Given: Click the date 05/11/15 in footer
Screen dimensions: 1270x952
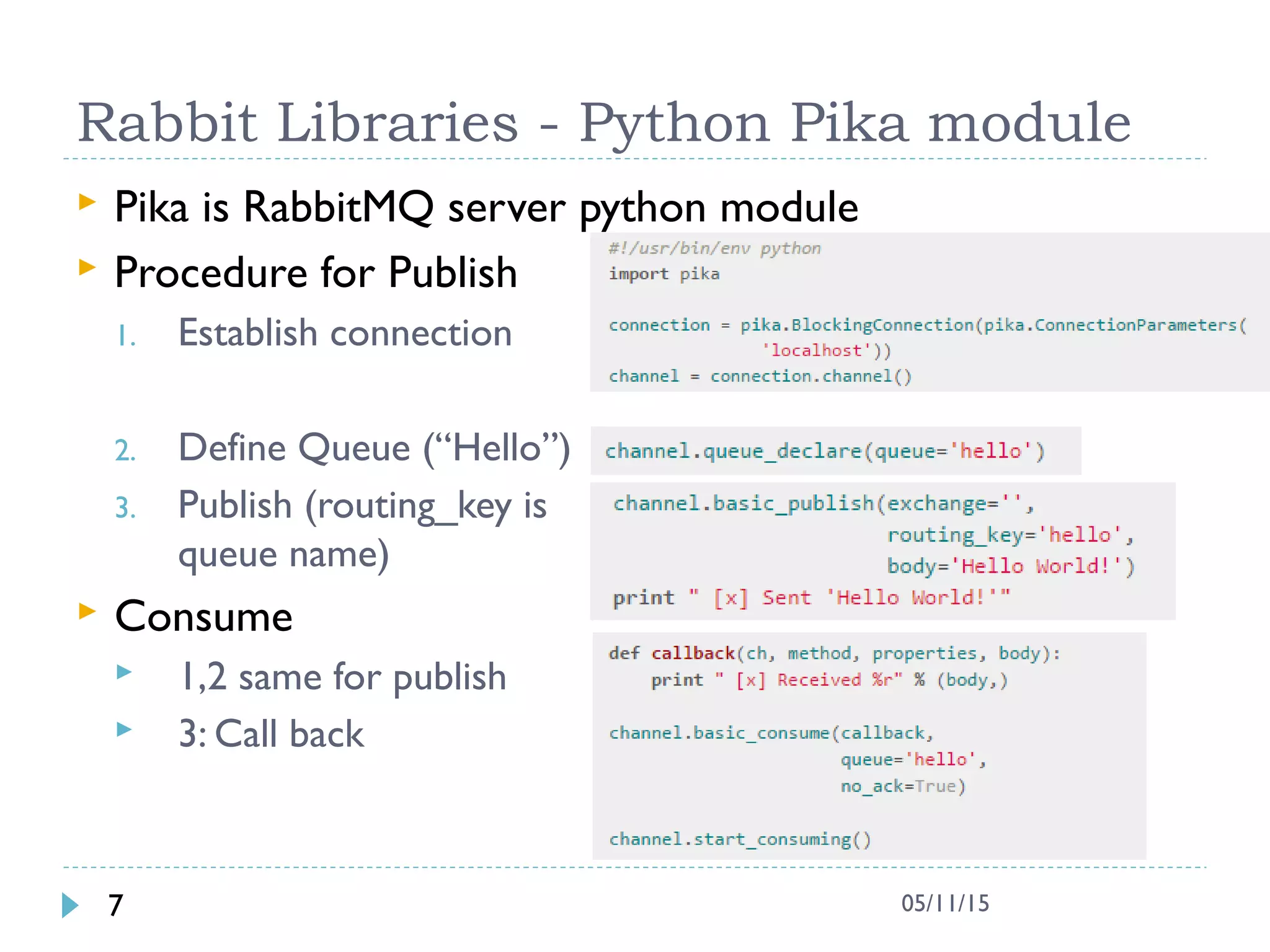Looking at the screenshot, I should click(944, 904).
